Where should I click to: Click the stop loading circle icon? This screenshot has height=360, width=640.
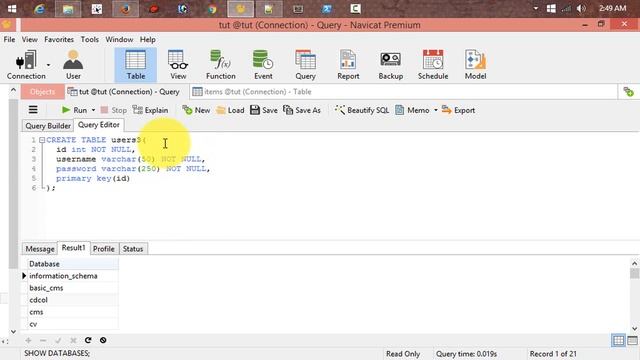[x=103, y=340]
